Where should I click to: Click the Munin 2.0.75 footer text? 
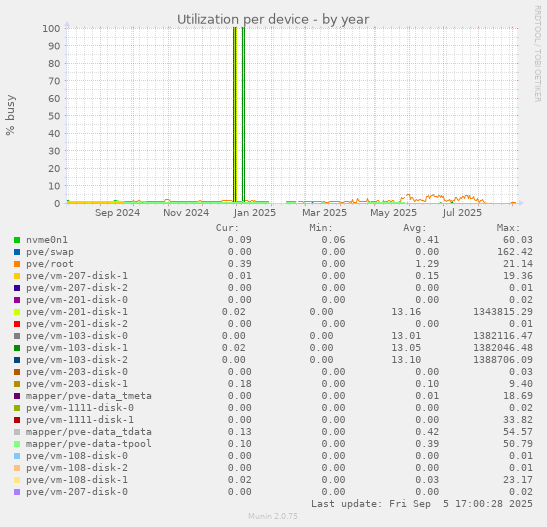[273, 516]
